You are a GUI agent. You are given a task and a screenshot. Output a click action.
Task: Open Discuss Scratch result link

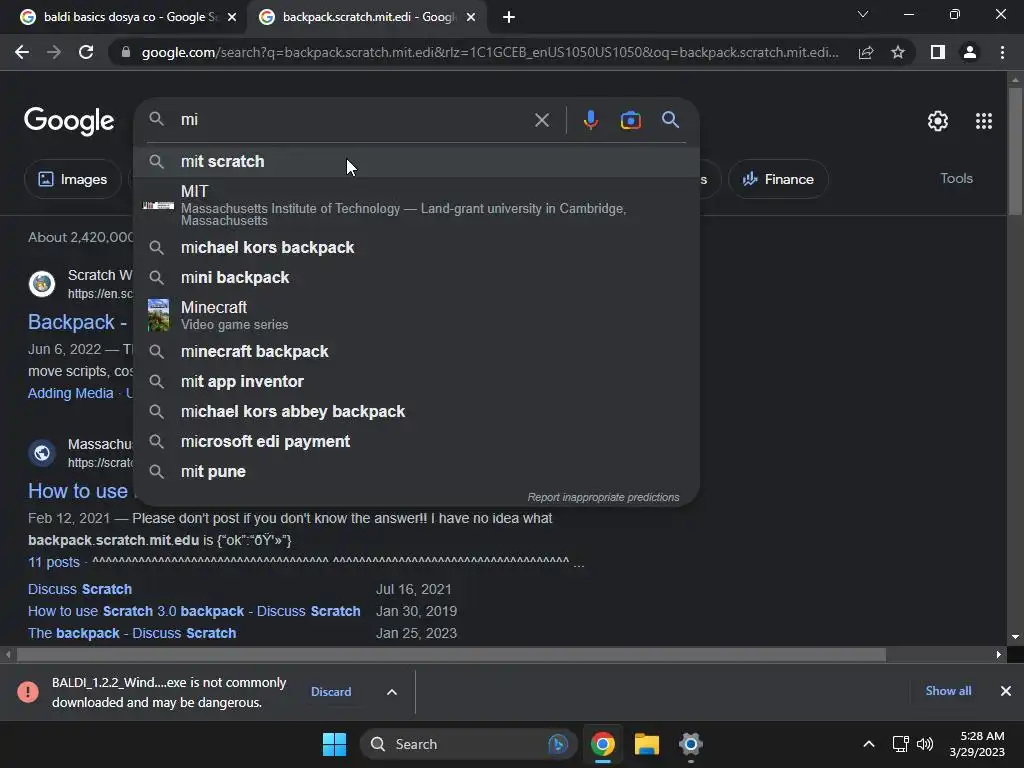click(x=80, y=589)
